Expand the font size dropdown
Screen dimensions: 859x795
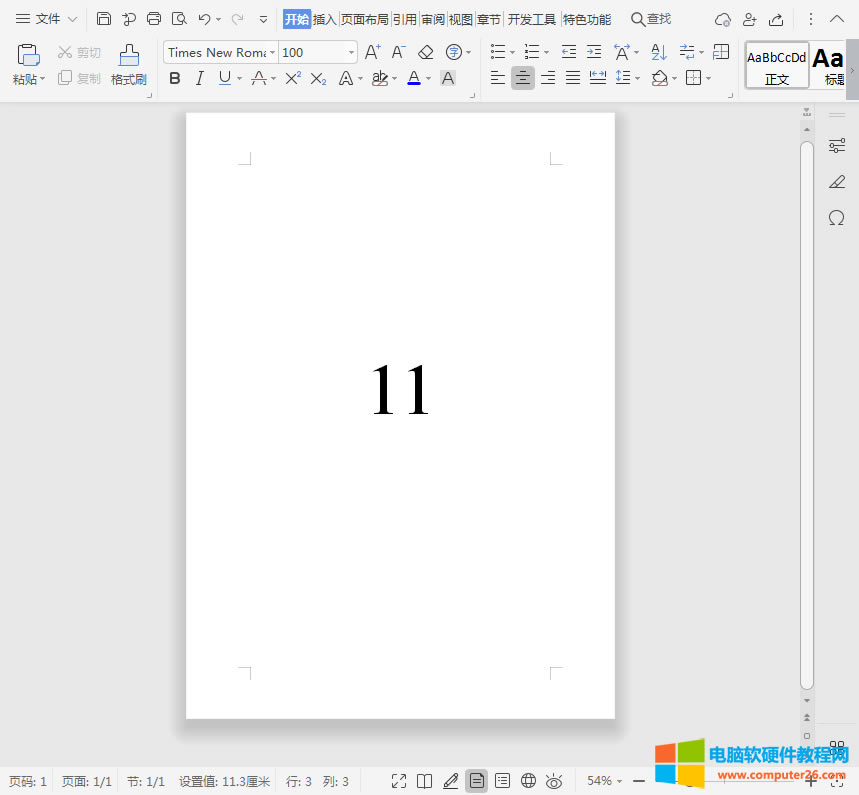point(351,52)
